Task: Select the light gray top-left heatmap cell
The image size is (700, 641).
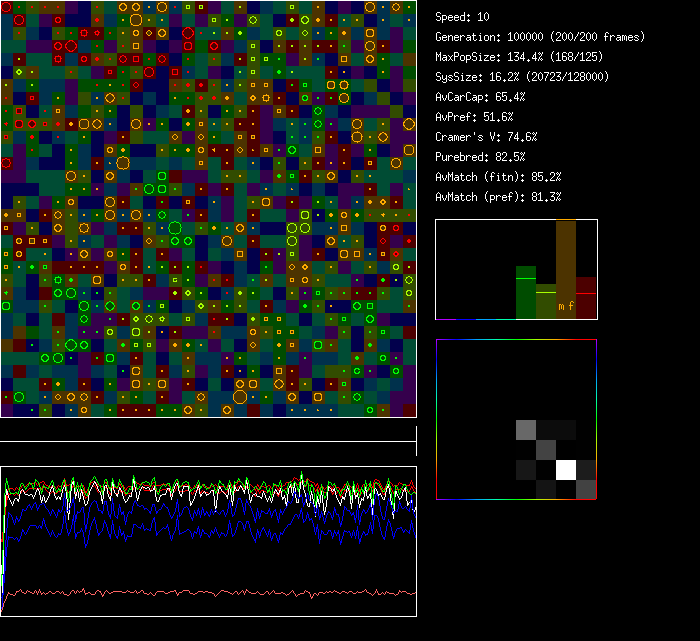Action: [x=526, y=430]
